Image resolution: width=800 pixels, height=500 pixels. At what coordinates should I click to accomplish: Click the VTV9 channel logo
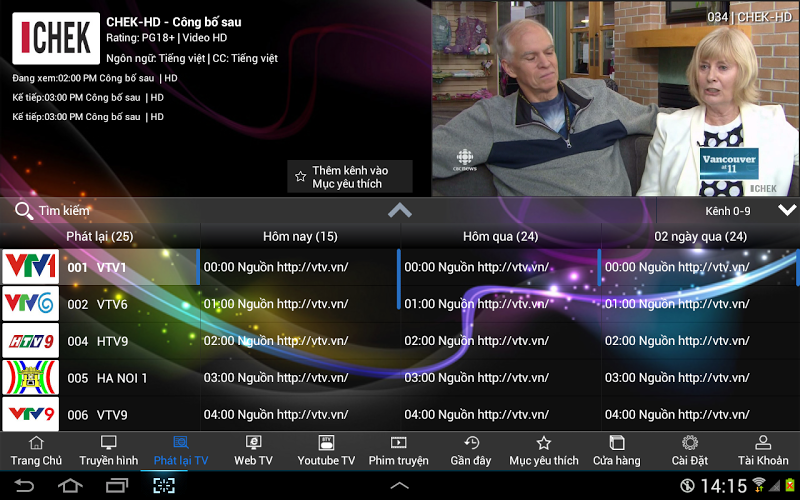point(31,414)
